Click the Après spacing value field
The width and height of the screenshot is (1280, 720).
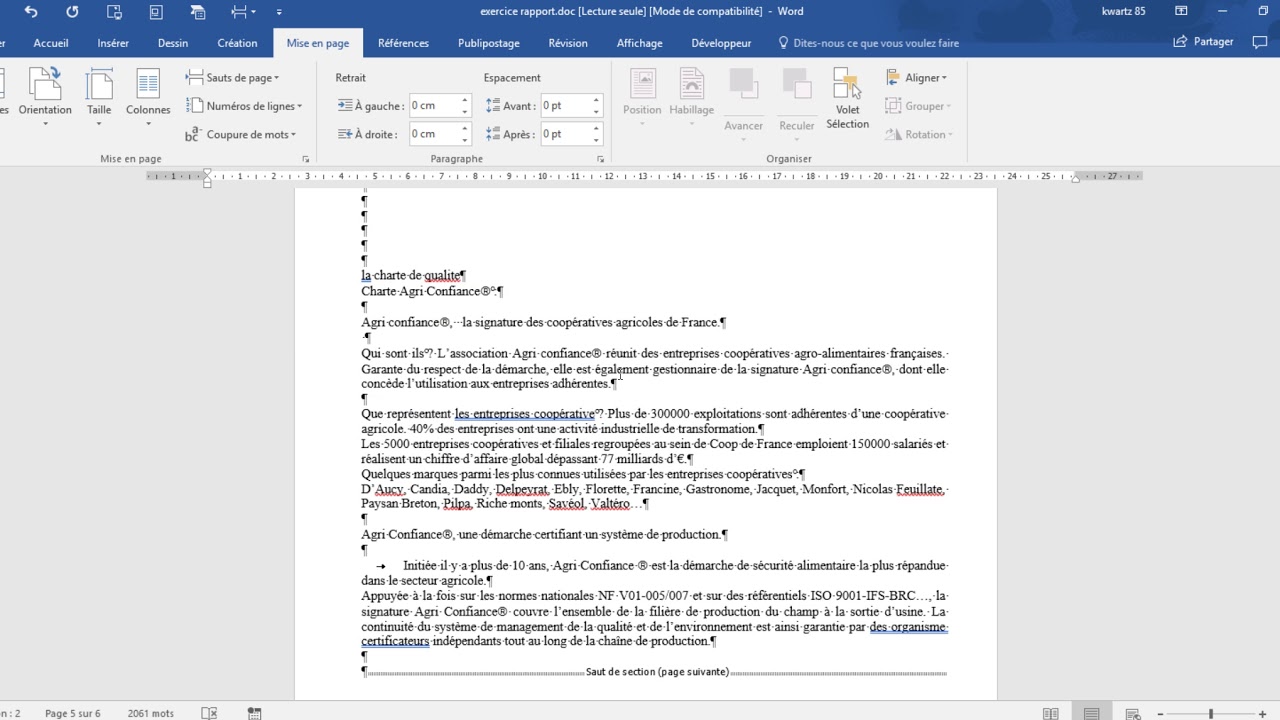[565, 134]
